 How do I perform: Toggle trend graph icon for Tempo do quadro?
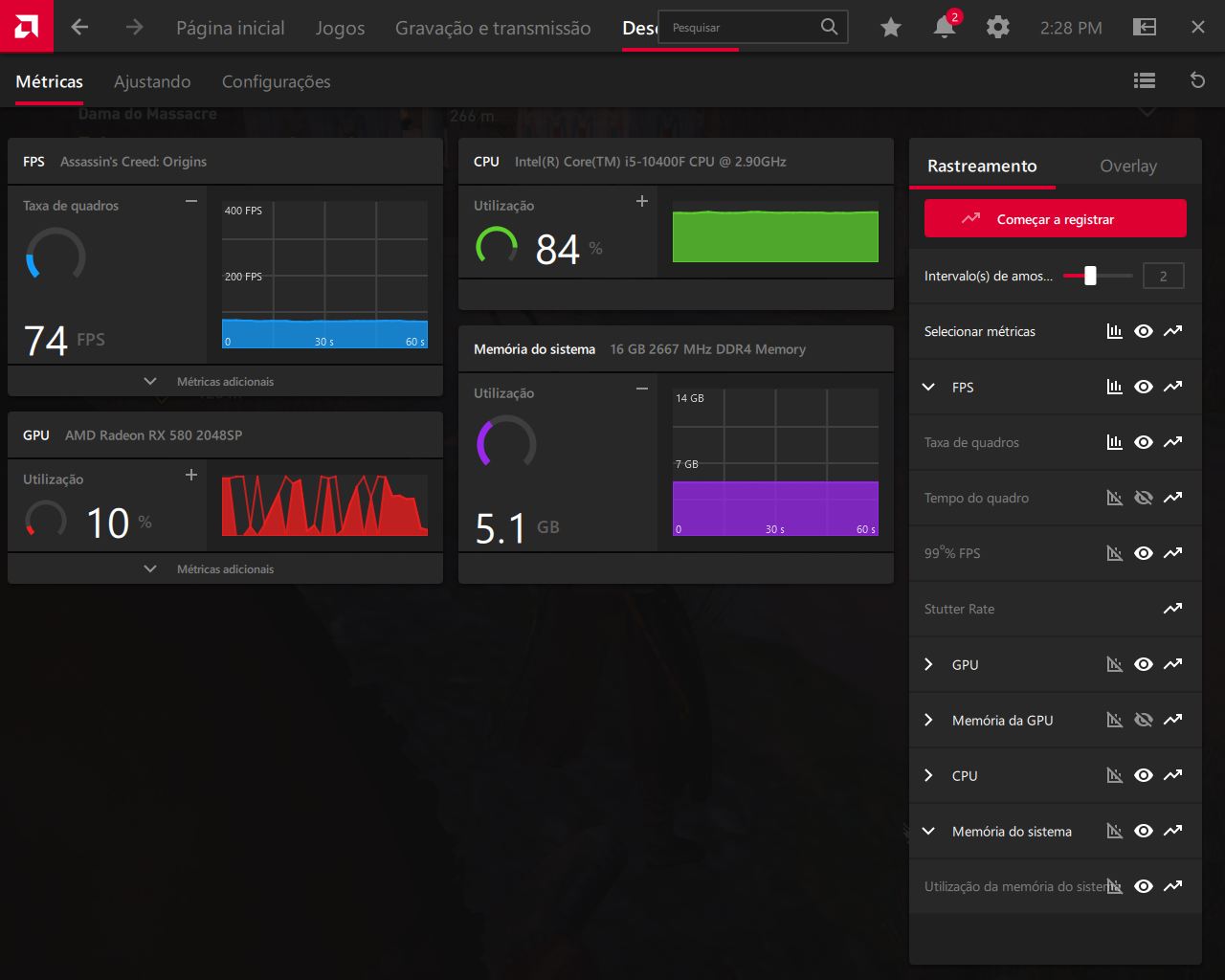point(1172,498)
